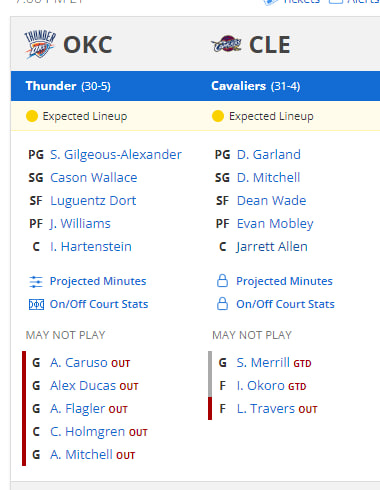This screenshot has width=380, height=490.
Task: Open S. Merrill game-time decision player link
Action: point(263,363)
